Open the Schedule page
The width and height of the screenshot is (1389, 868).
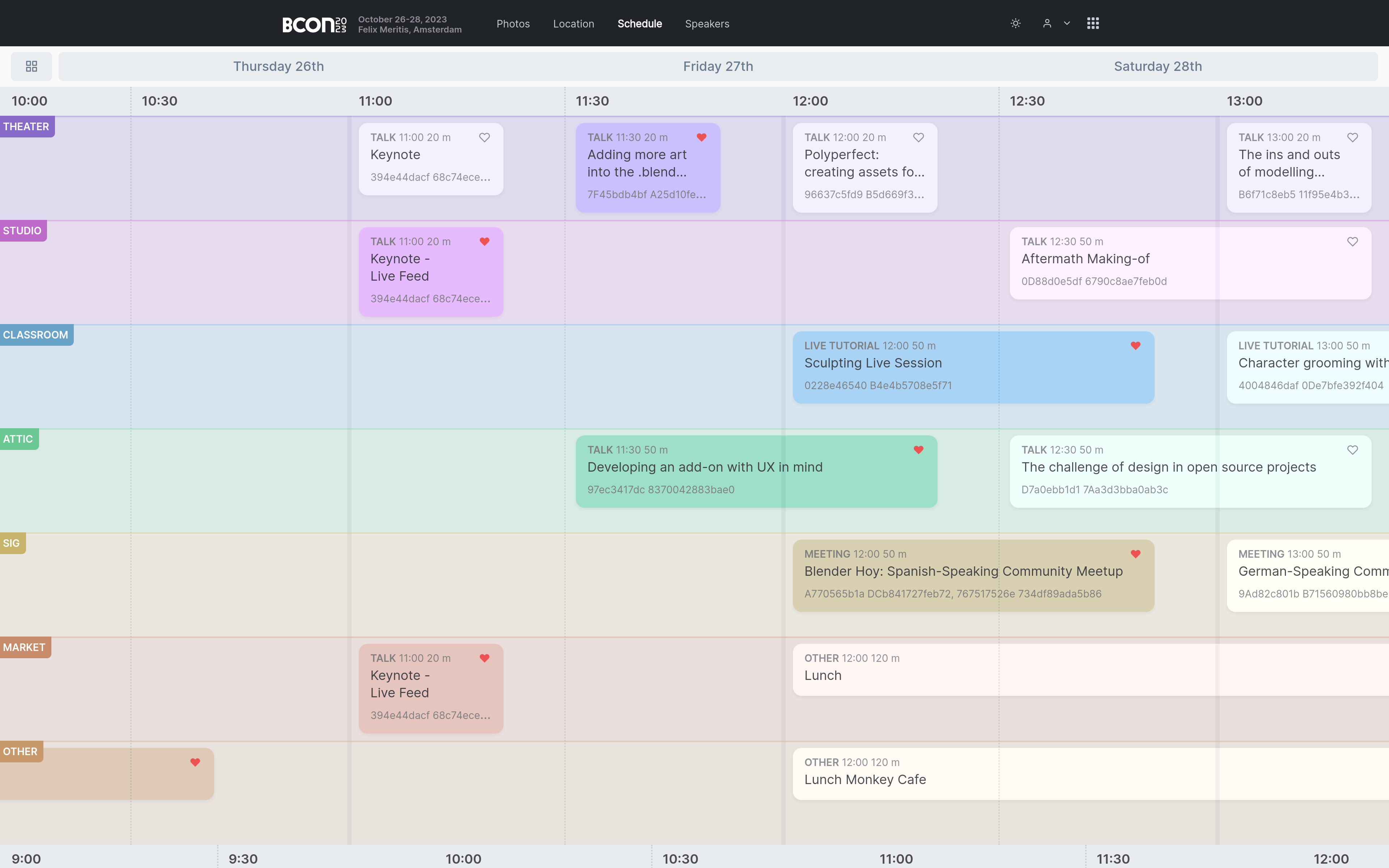[x=640, y=24]
